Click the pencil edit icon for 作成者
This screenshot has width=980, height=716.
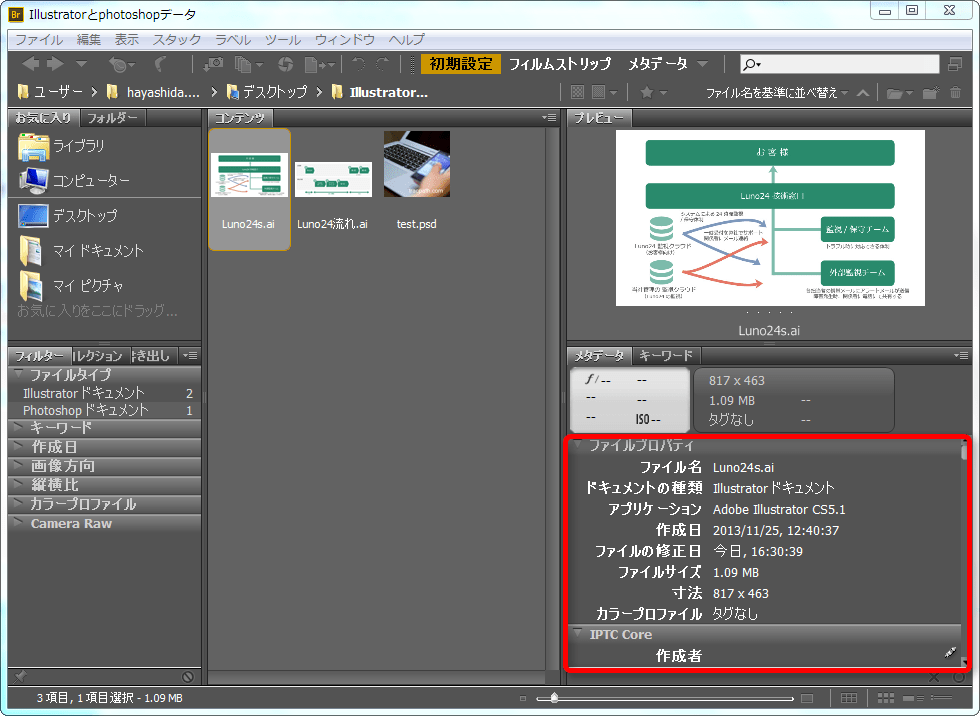pos(950,653)
